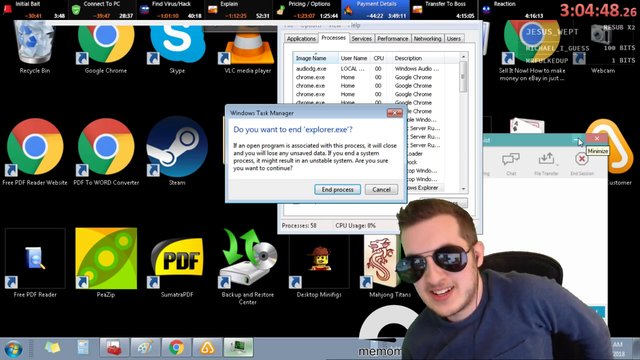
Task: Open VLC media player shortcut
Action: pos(248,47)
